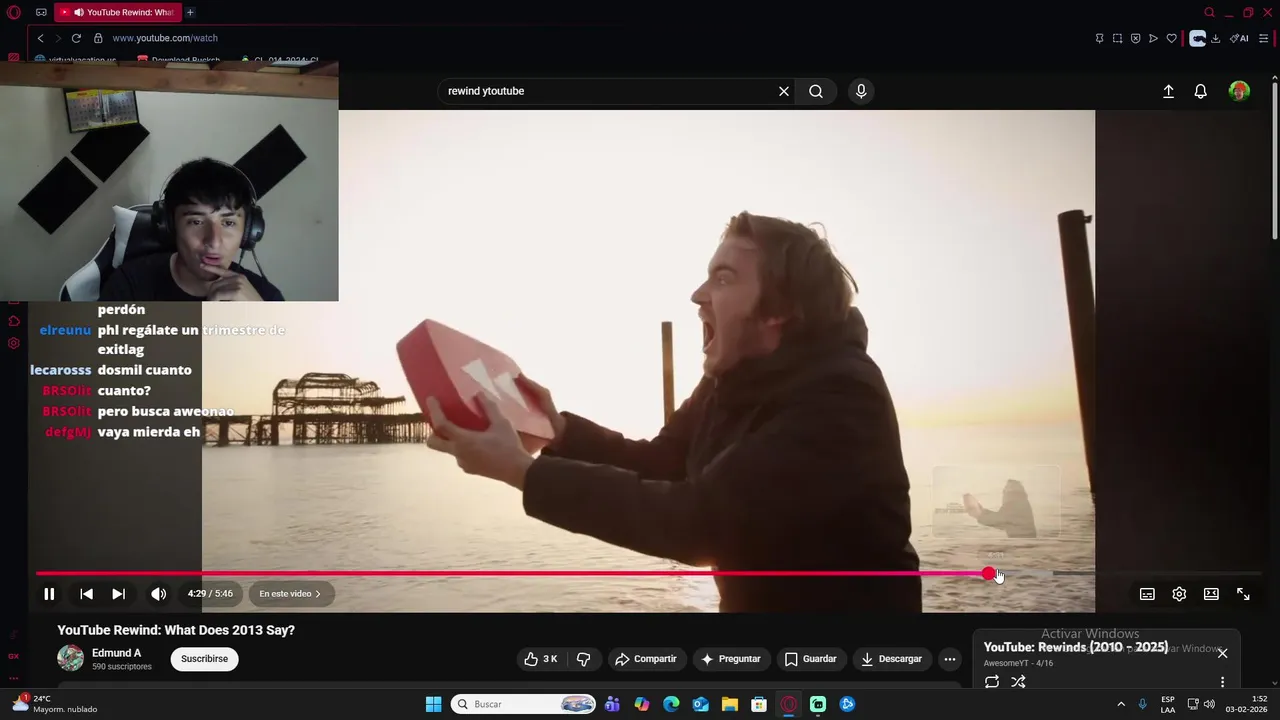The image size is (1280, 720).
Task: Open Opera easy setup menu
Action: (x=1263, y=38)
